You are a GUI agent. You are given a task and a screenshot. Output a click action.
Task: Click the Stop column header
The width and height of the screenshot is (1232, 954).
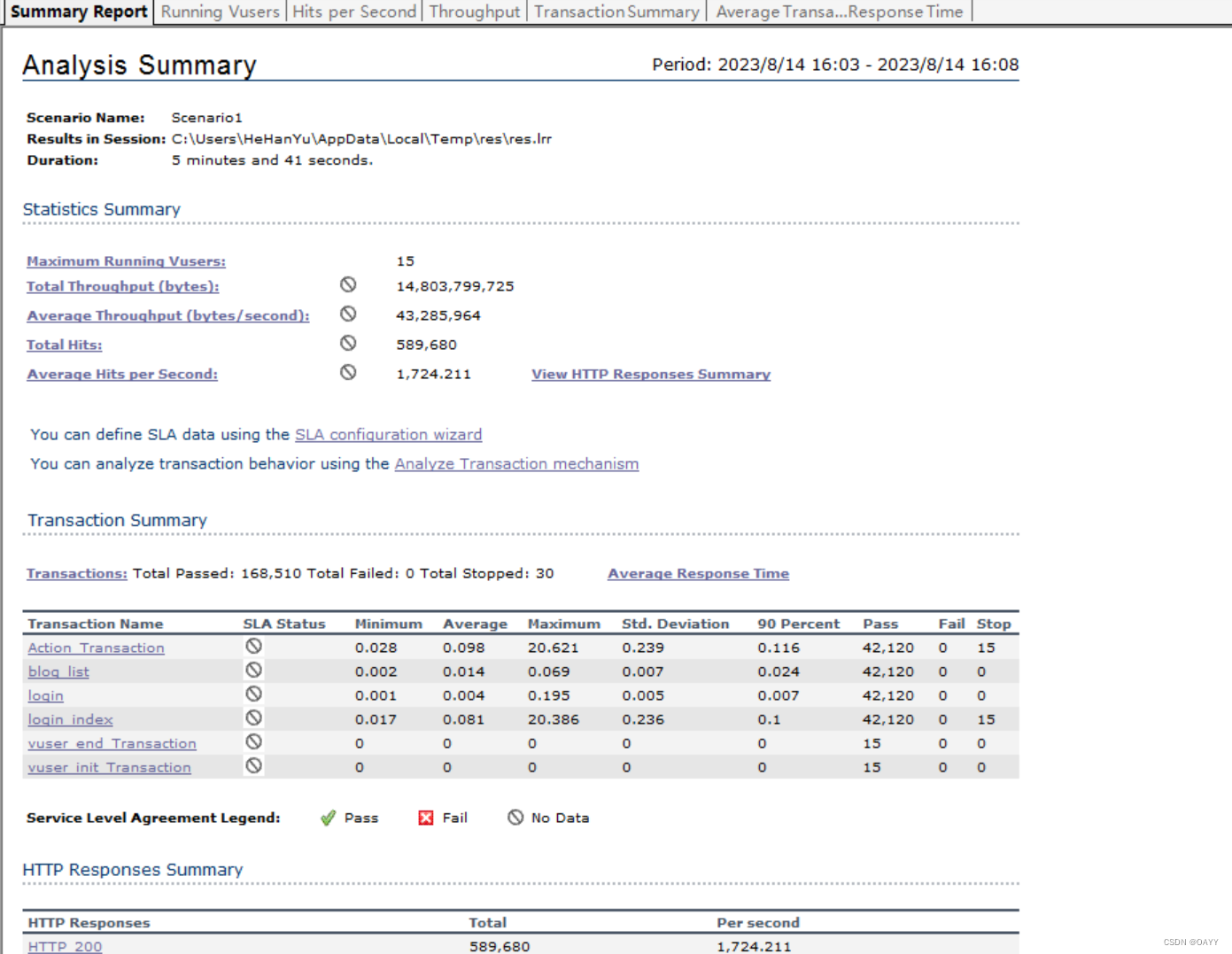click(x=994, y=624)
